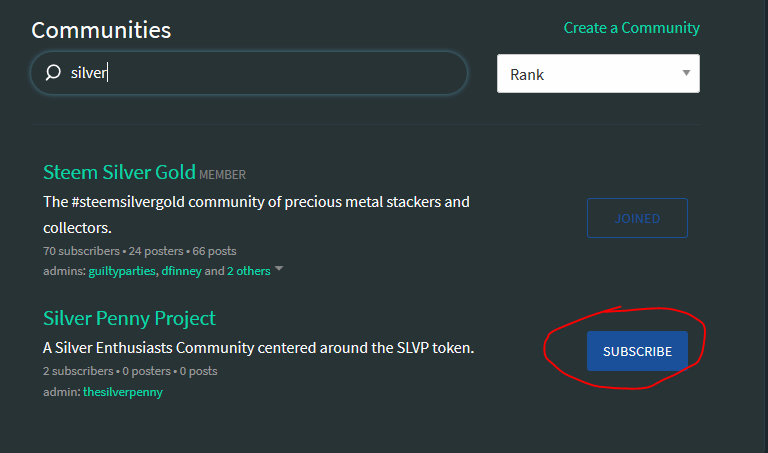Viewport: 768px width, 453px height.
Task: Click the 'A Silver Enthusiasts Community' description
Action: coord(258,348)
